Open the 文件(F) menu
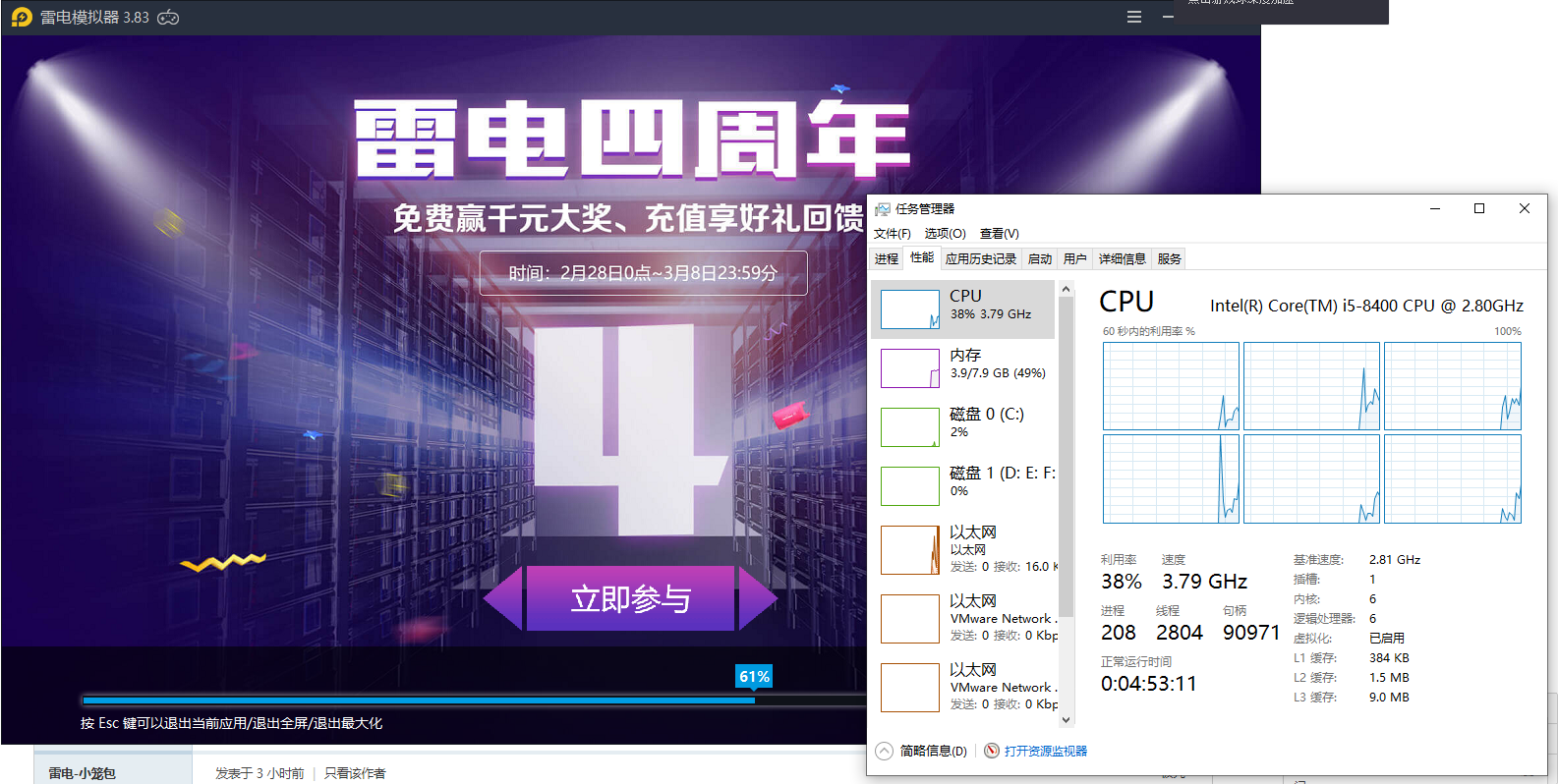Screen dimensions: 1558x784 coord(892,234)
